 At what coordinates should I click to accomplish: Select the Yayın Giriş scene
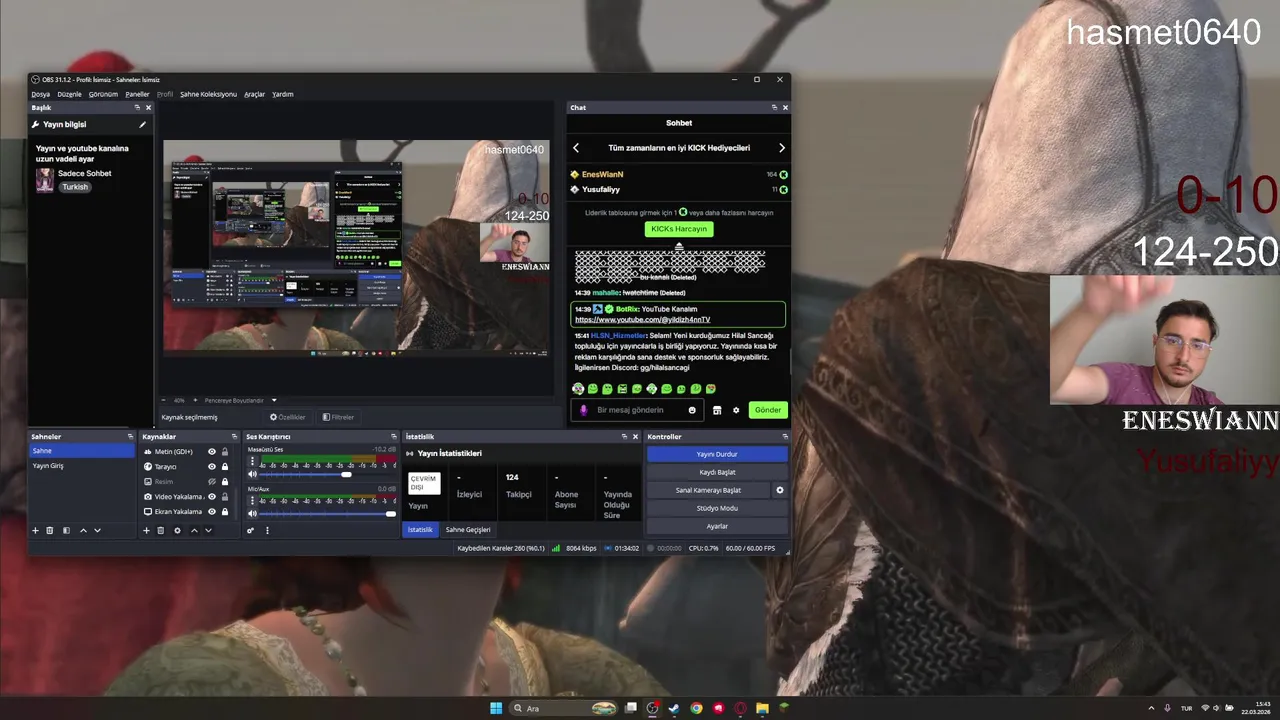coord(81,466)
